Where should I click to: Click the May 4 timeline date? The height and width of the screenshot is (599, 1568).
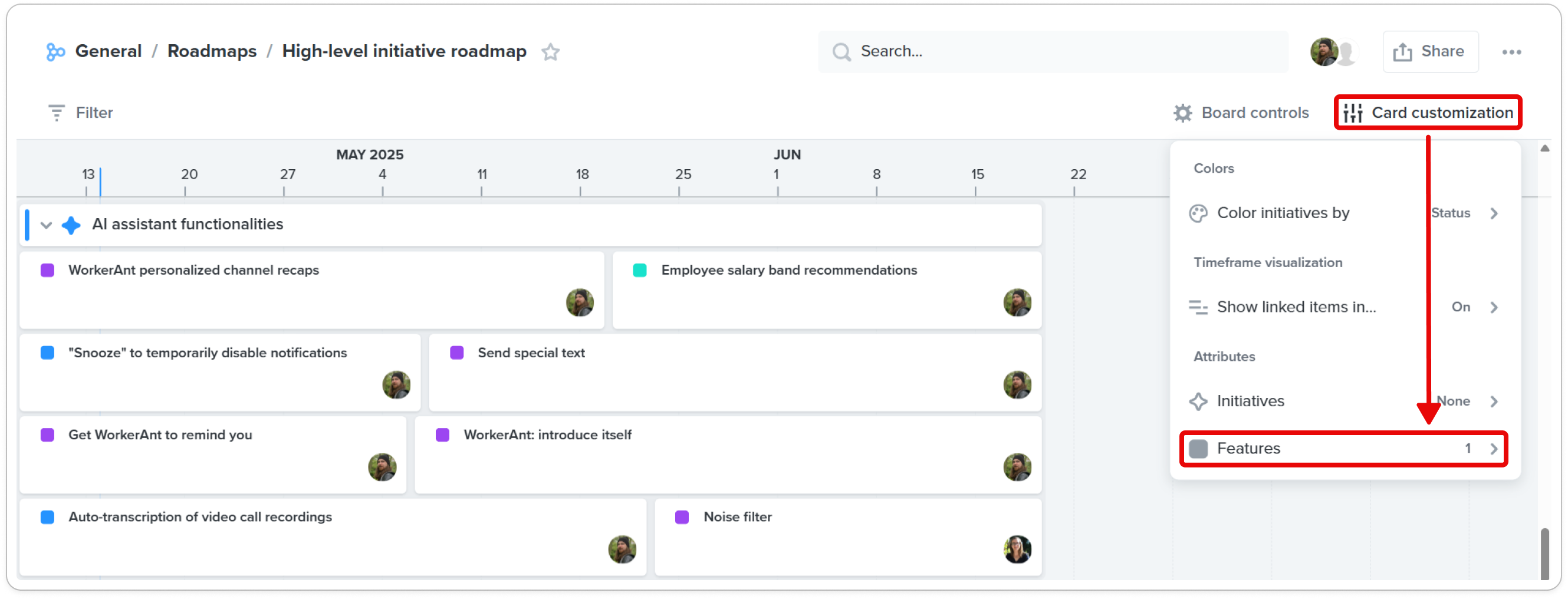382,174
